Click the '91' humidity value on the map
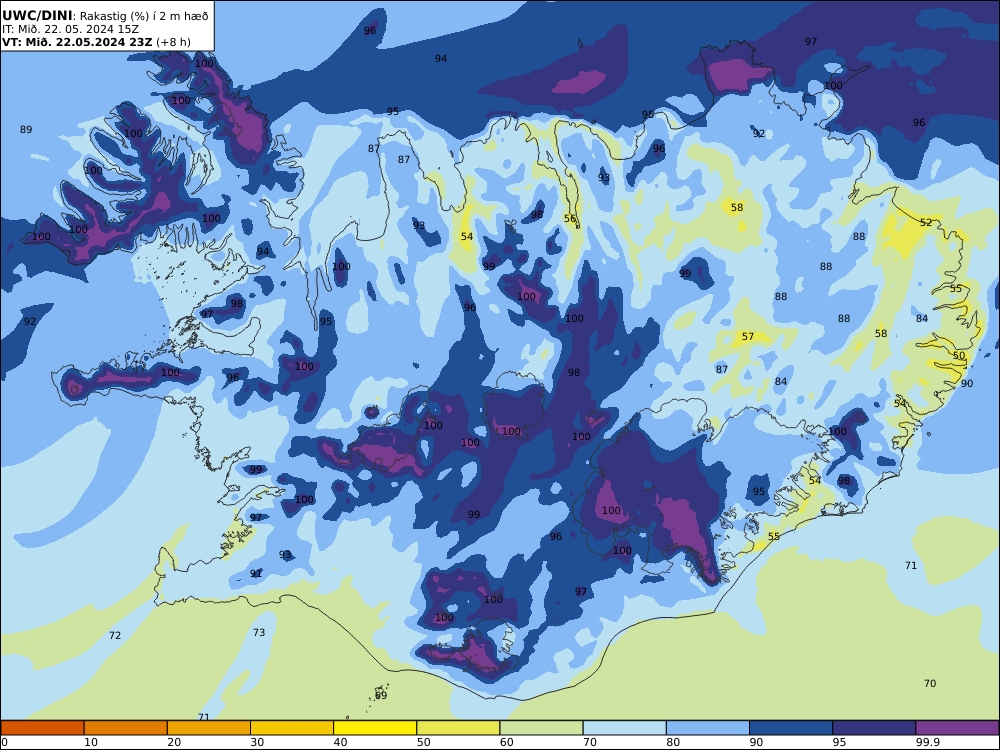This screenshot has height=750, width=1000. [256, 573]
